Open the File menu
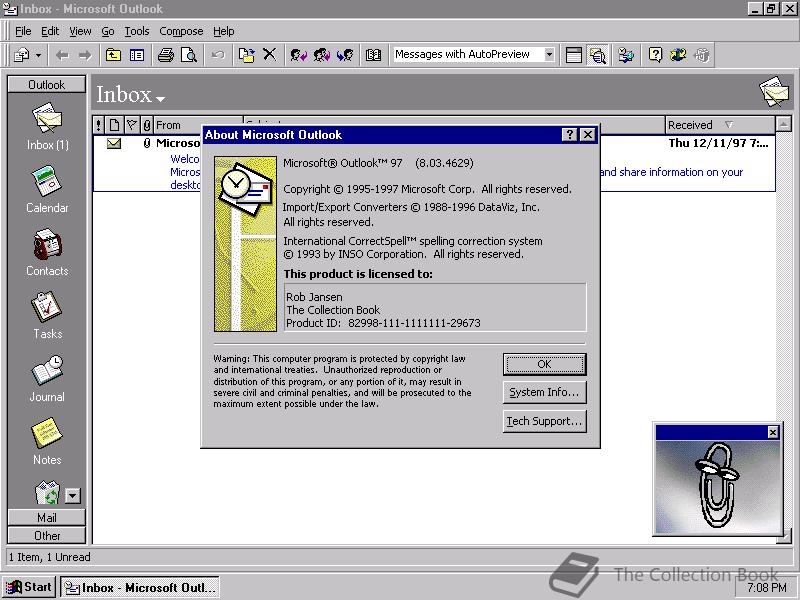Image resolution: width=800 pixels, height=600 pixels. 23,31
